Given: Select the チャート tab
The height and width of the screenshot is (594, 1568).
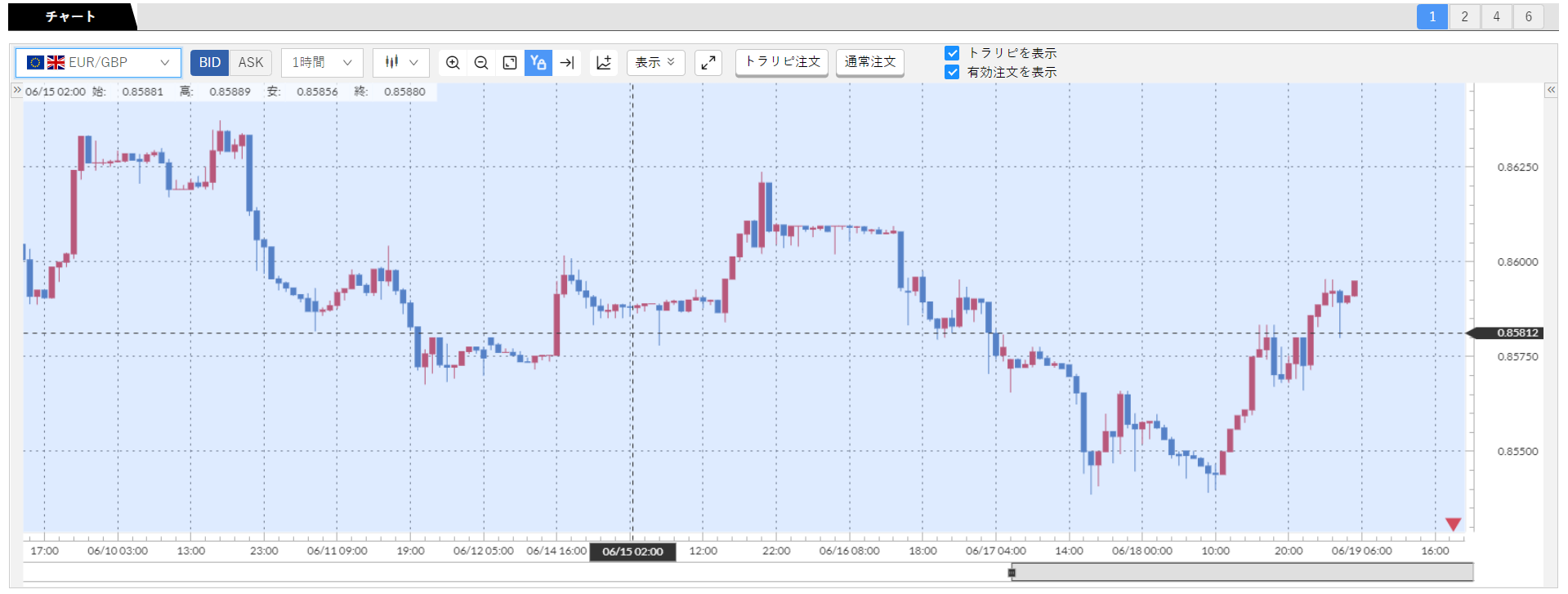Looking at the screenshot, I should pyautogui.click(x=69, y=16).
